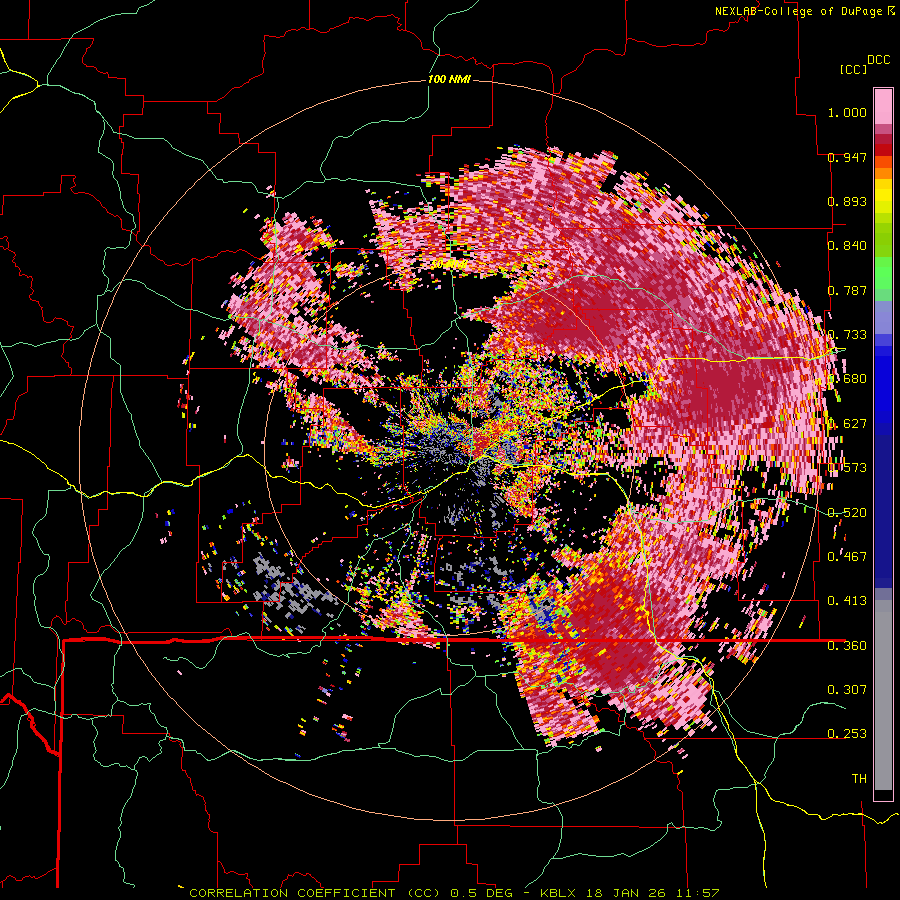Select the 0.253 scale label
900x900 pixels.
pos(847,734)
